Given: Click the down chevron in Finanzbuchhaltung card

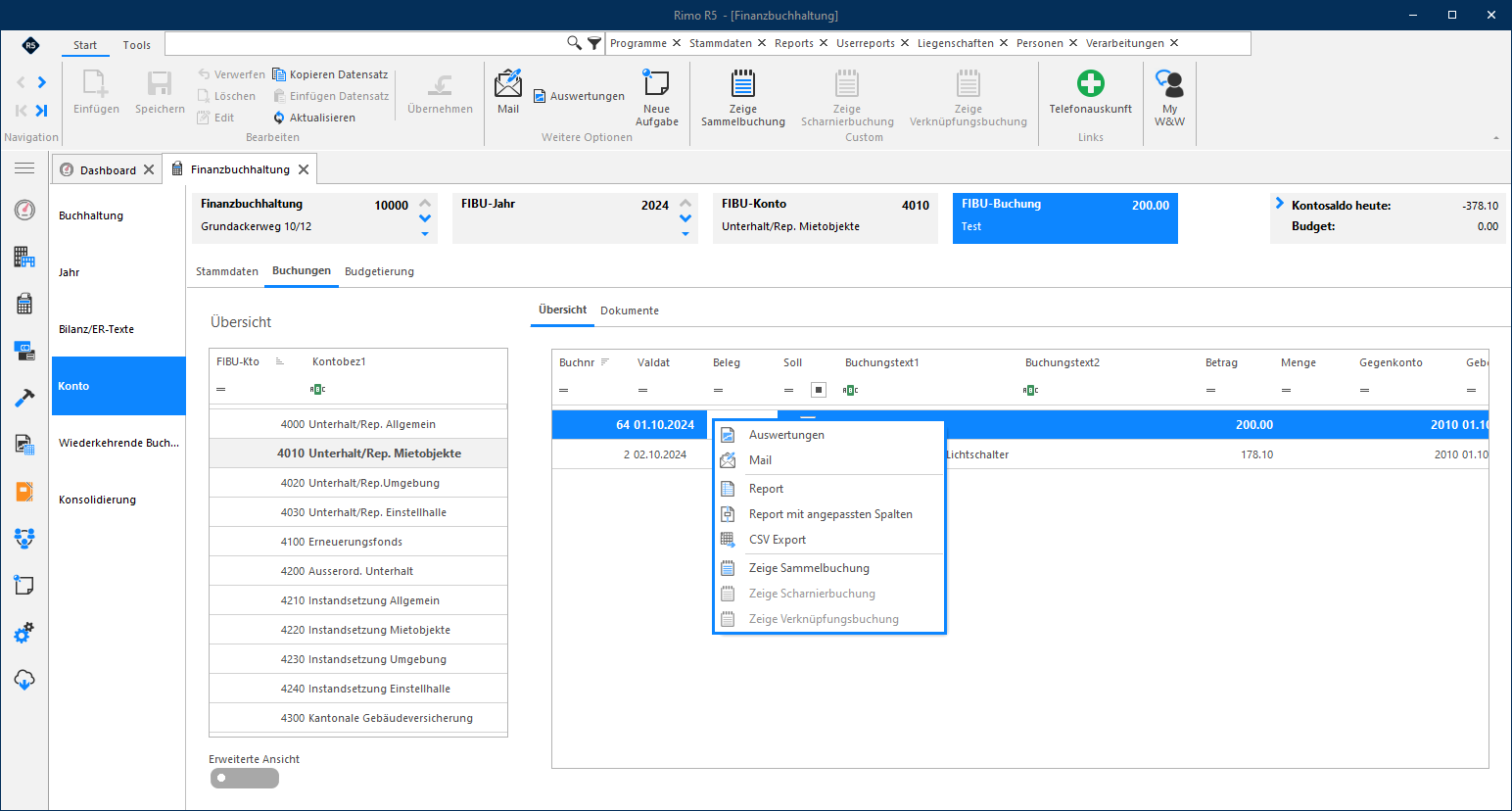Looking at the screenshot, I should click(x=425, y=217).
